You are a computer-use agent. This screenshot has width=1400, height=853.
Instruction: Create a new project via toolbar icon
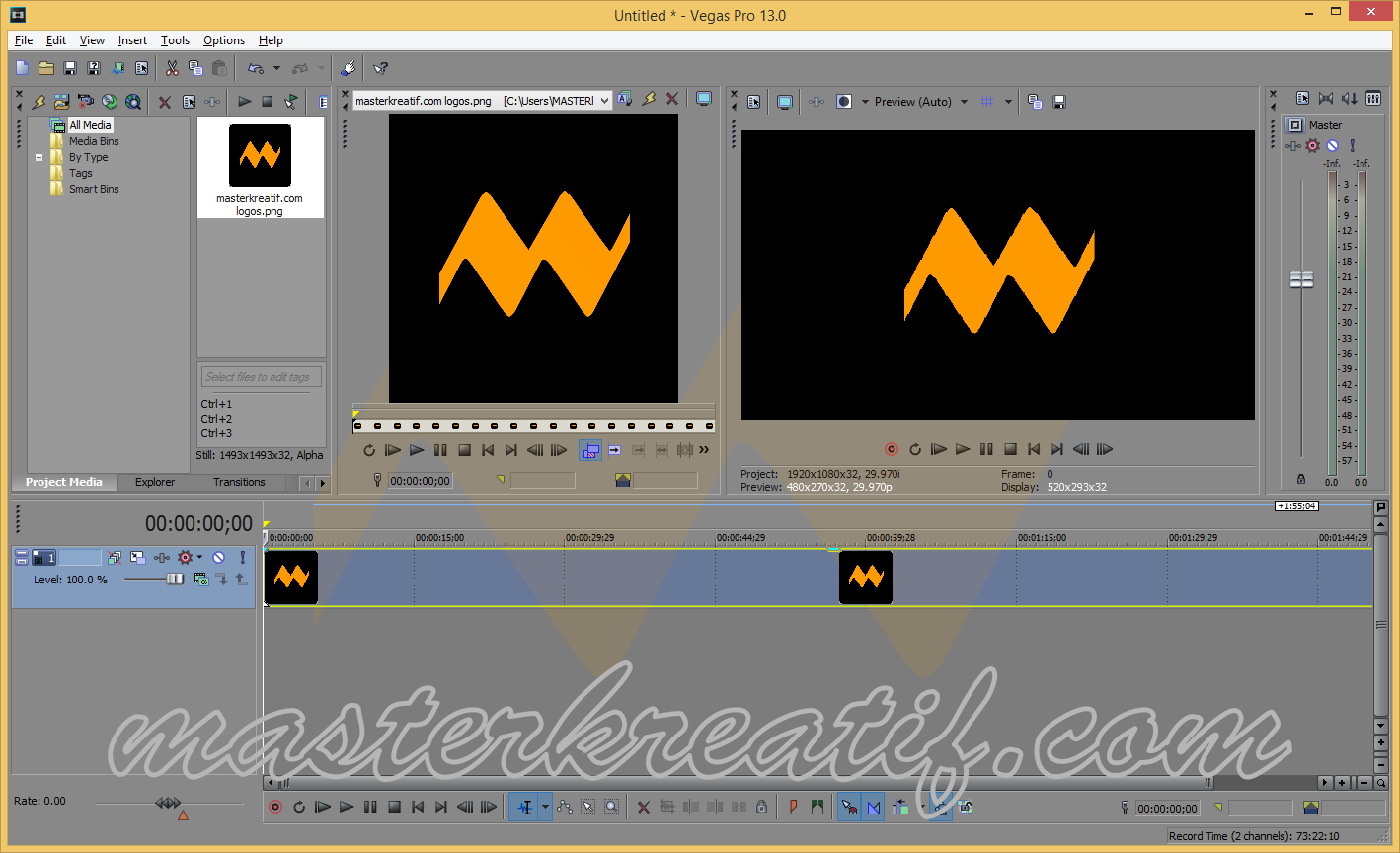23,68
